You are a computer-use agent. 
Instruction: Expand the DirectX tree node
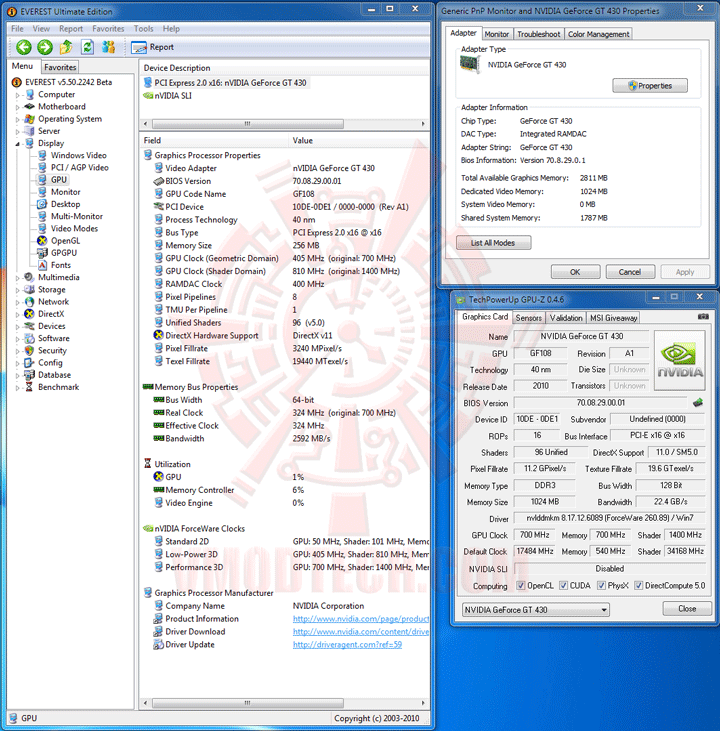(x=17, y=314)
